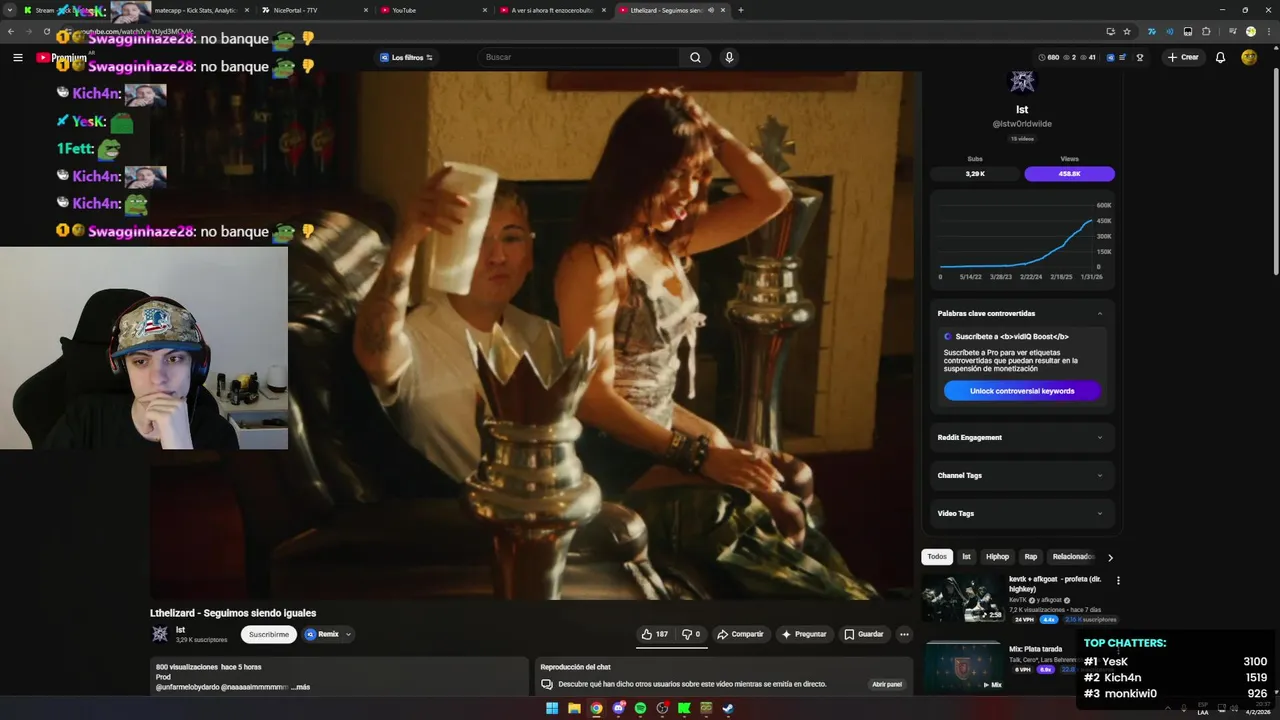This screenshot has width=1280, height=720.
Task: Like the video with thumbs up
Action: pos(655,634)
